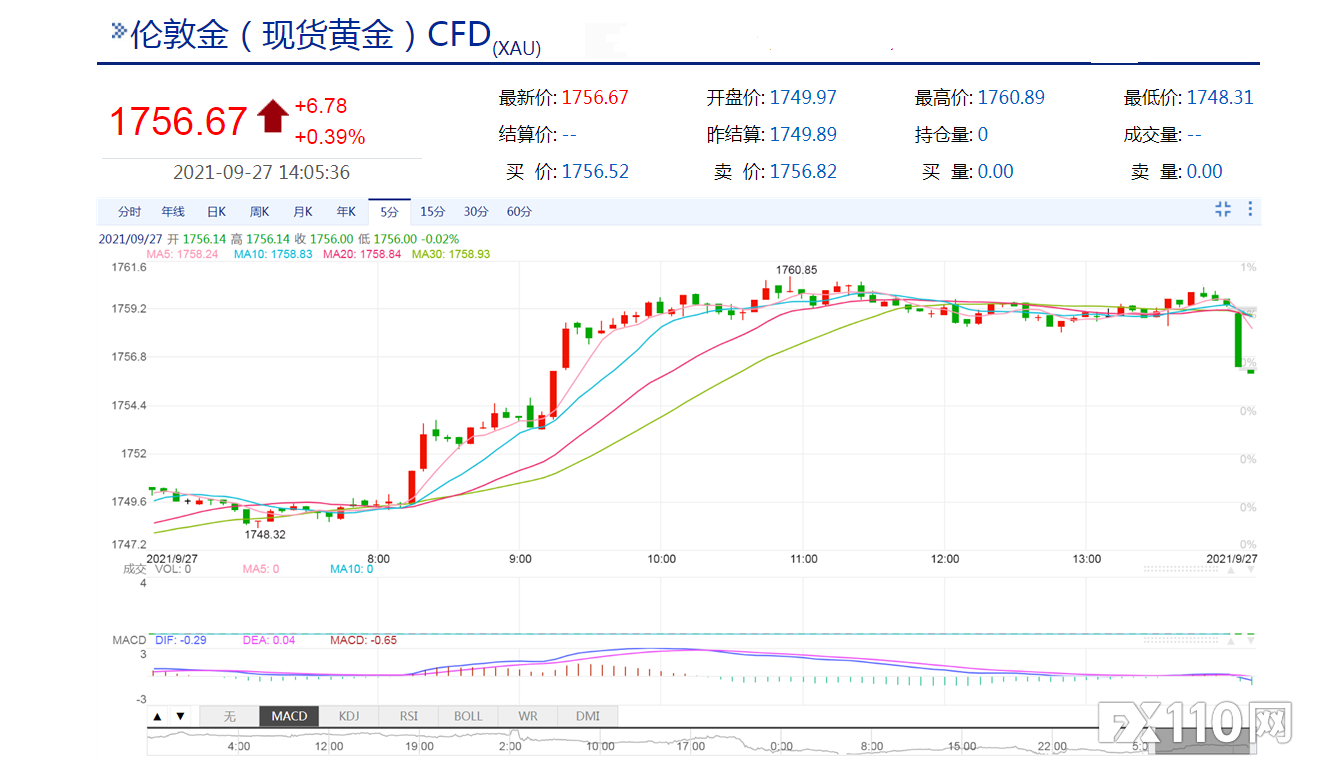The width and height of the screenshot is (1324, 768).
Task: Choose the BOLL indicator tab
Action: coord(468,716)
